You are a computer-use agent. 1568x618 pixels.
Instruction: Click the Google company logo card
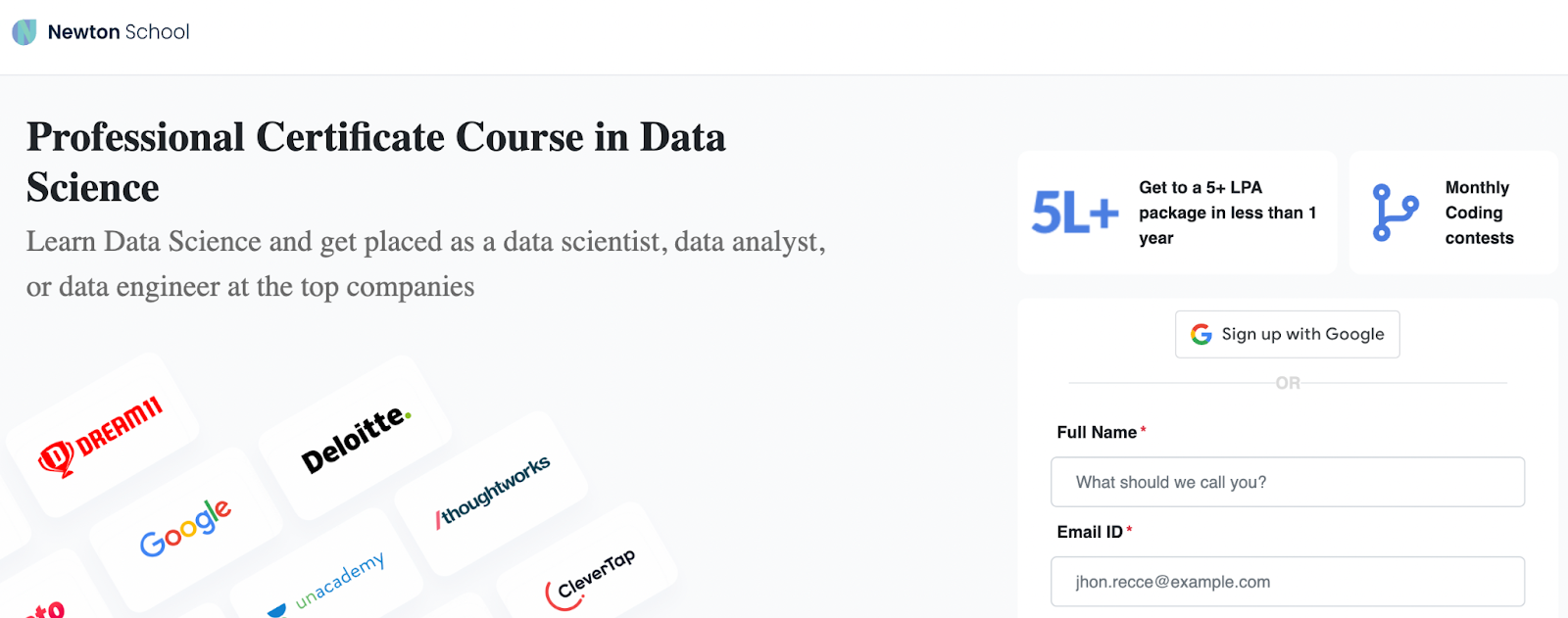click(185, 528)
